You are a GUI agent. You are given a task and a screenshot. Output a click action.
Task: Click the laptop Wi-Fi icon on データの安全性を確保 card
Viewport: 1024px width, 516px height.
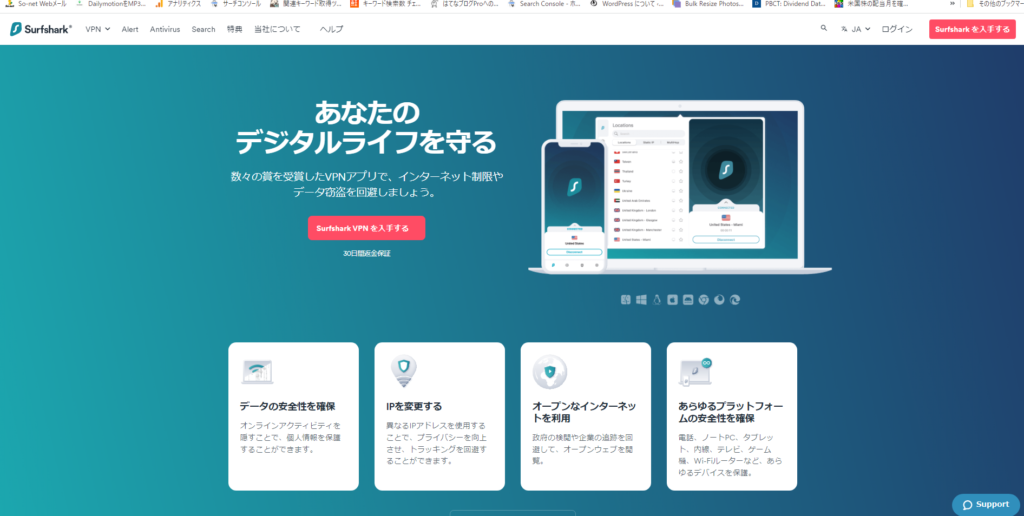[257, 371]
